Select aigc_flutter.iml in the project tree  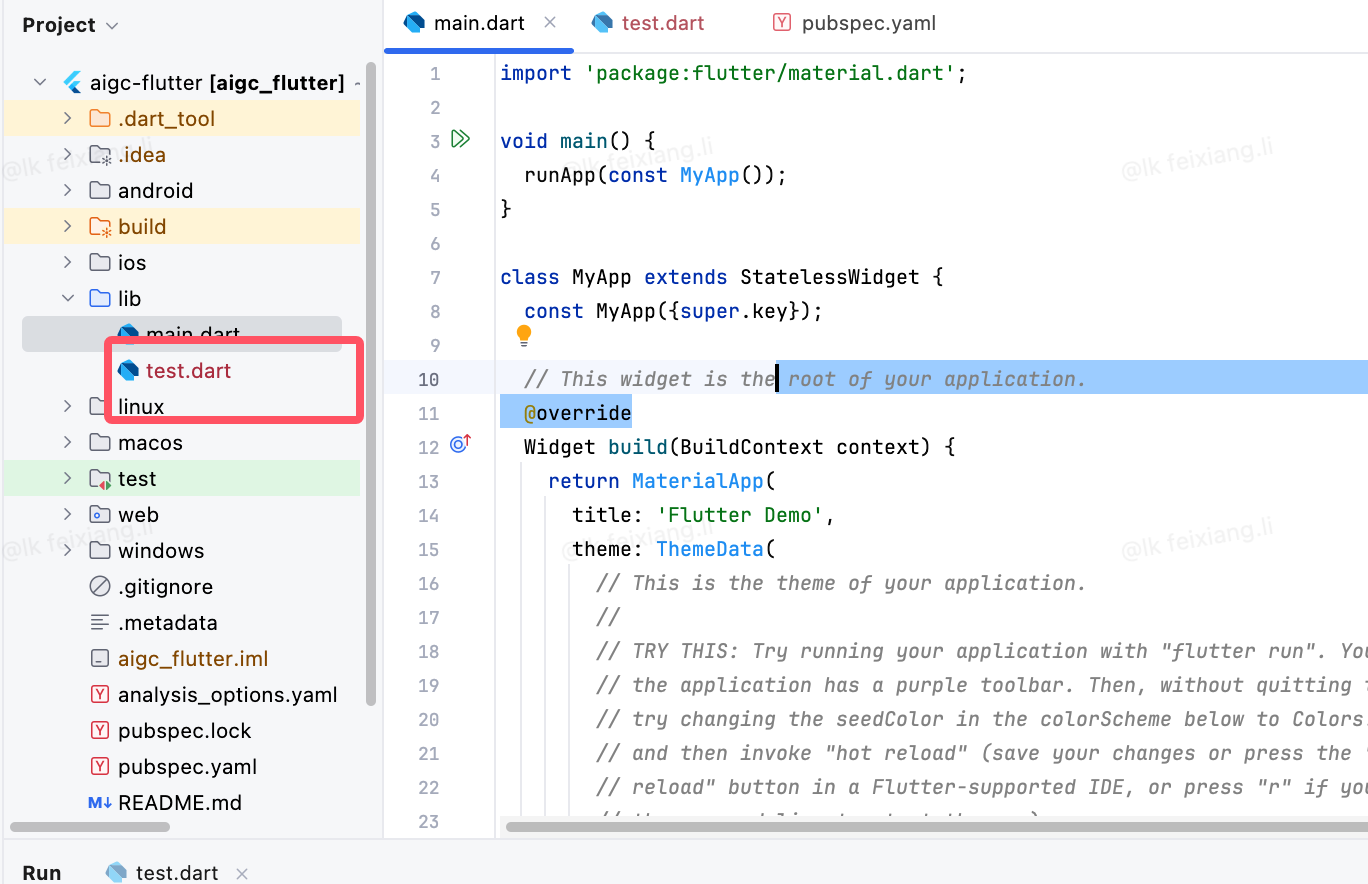tap(193, 658)
